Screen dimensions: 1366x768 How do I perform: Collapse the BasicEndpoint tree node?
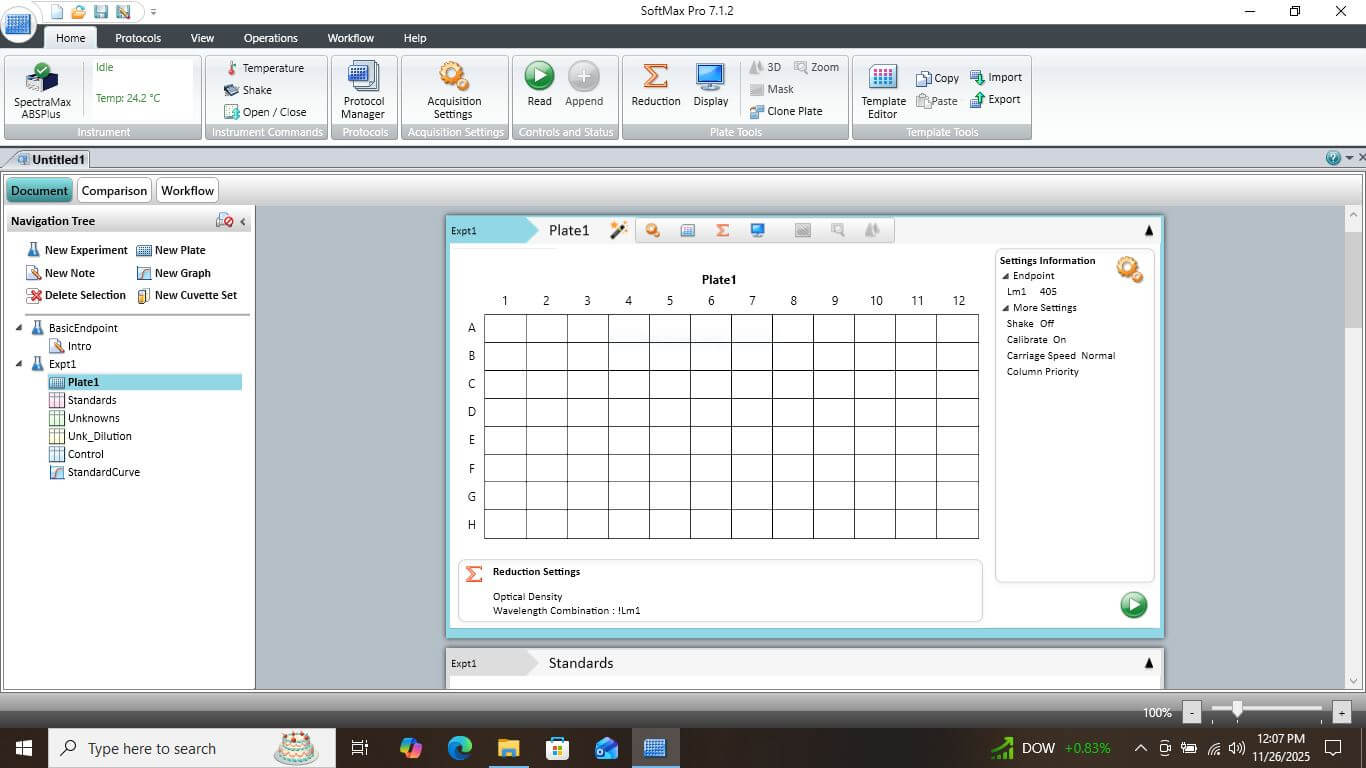tap(19, 328)
